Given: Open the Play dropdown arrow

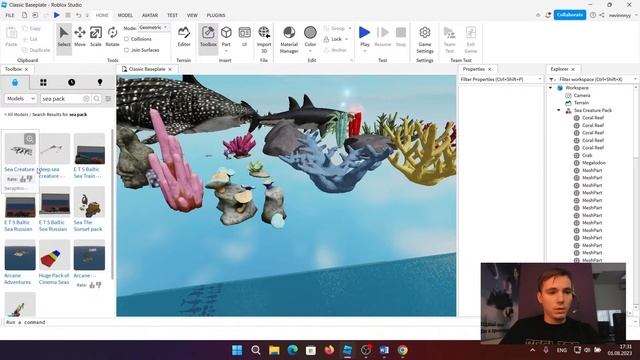Looking at the screenshot, I should [x=364, y=51].
